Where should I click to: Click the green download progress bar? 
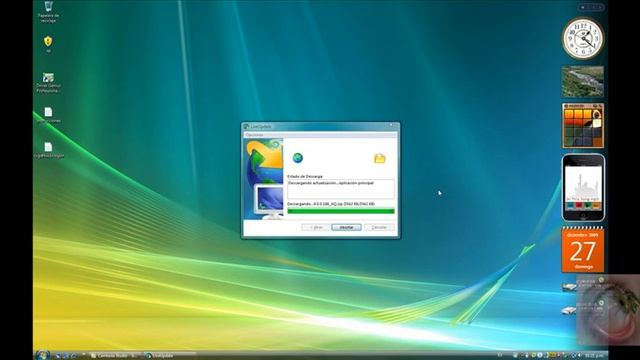click(341, 211)
